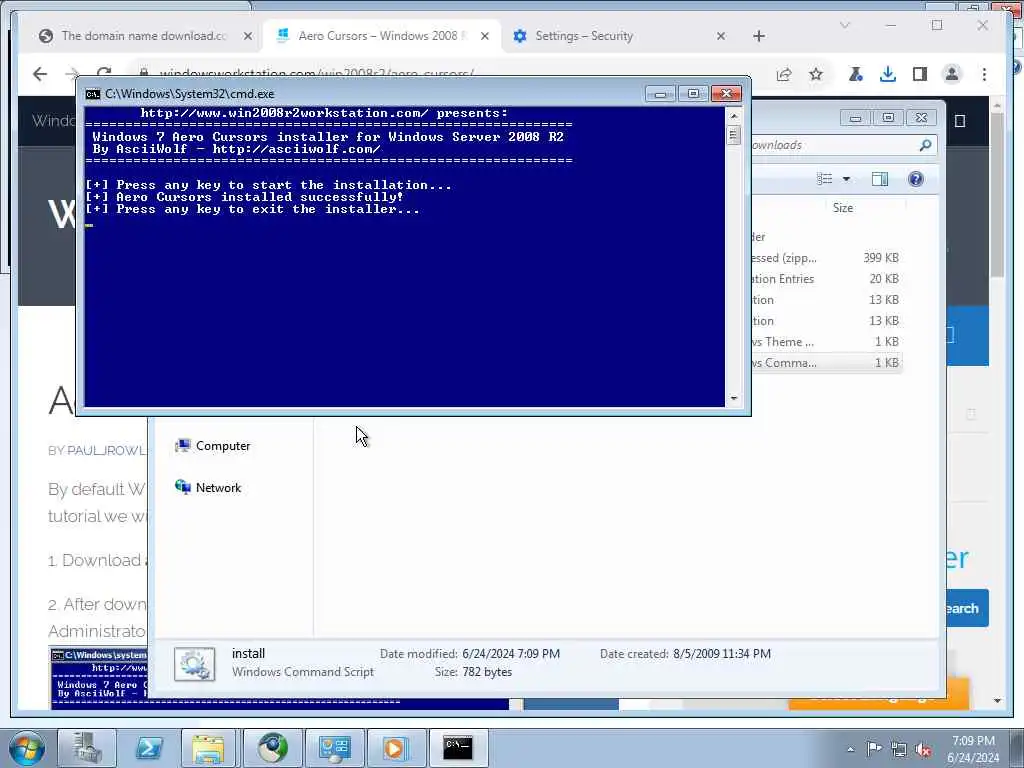Click inside the cmd console area
This screenshot has height=768, width=1024.
[404, 256]
